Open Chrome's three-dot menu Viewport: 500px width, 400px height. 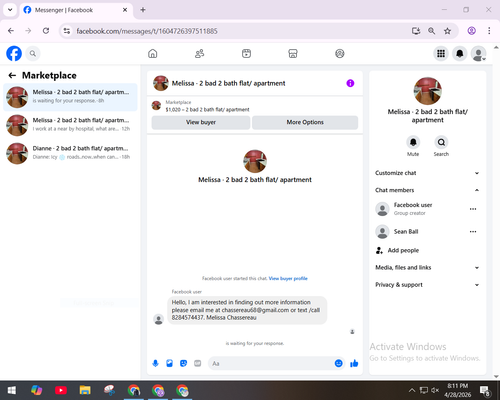(489, 31)
